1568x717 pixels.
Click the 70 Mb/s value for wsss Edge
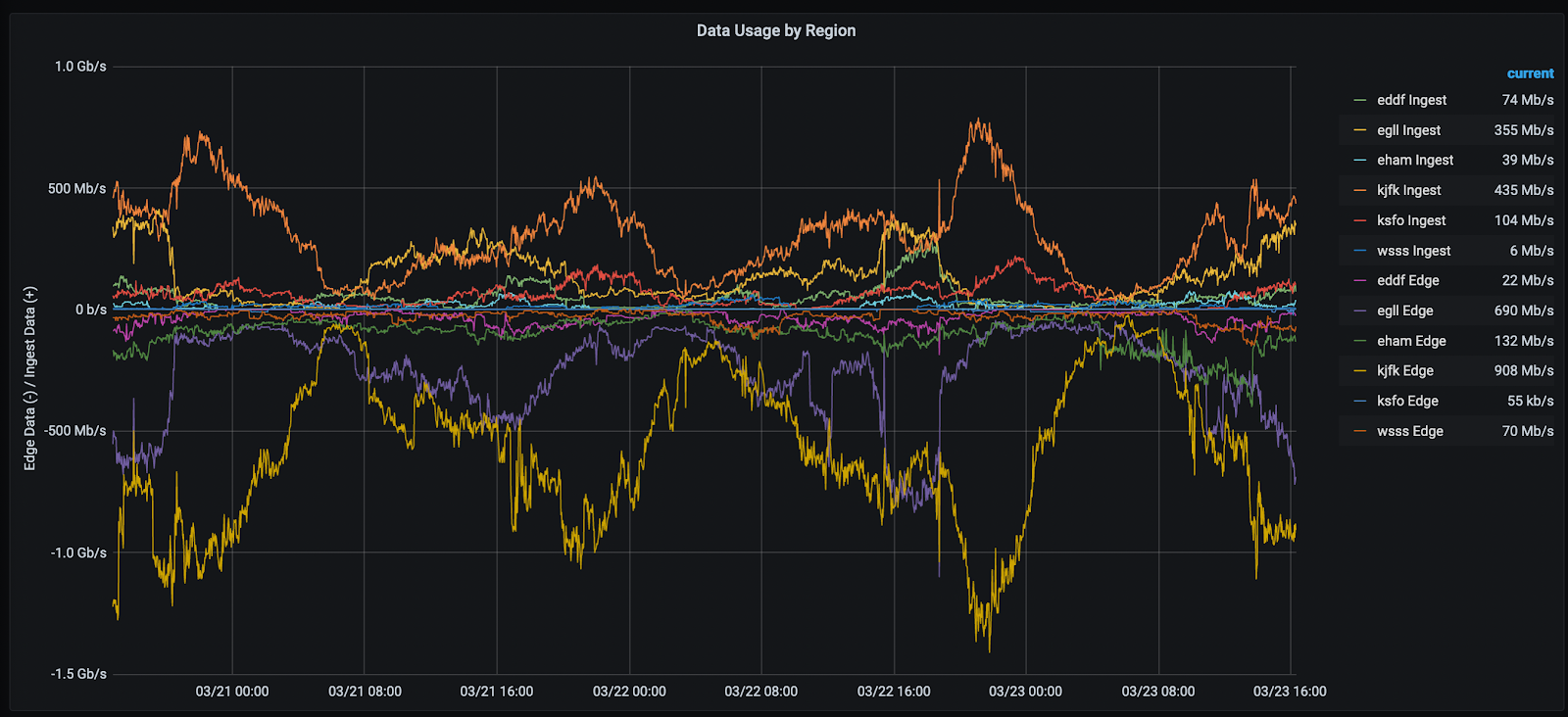coord(1528,431)
